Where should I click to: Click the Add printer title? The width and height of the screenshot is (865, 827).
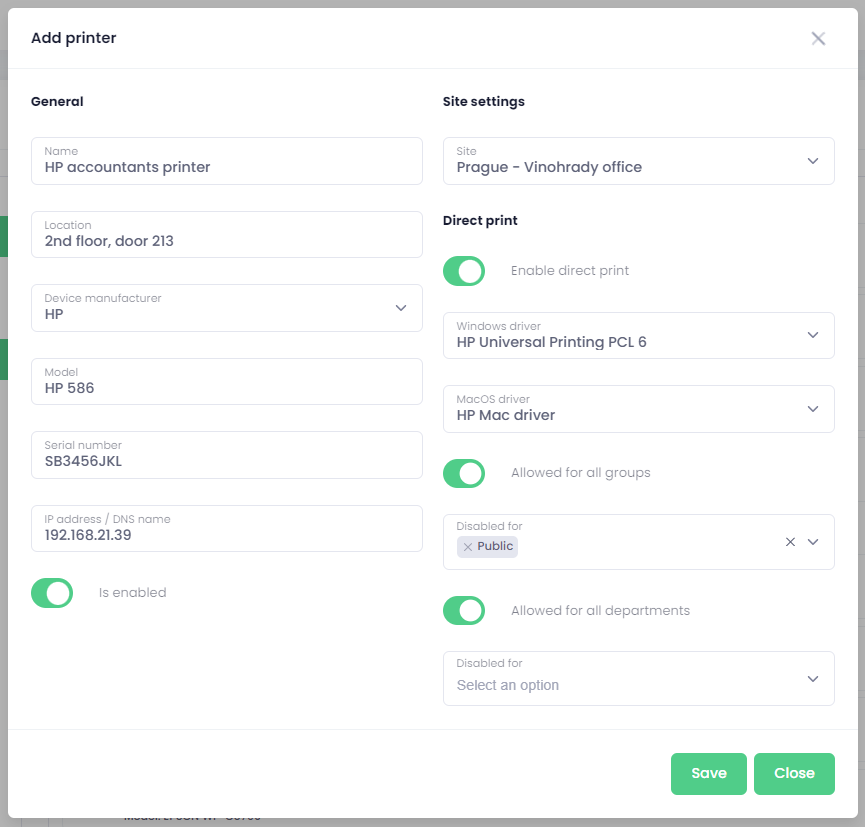pyautogui.click(x=74, y=38)
